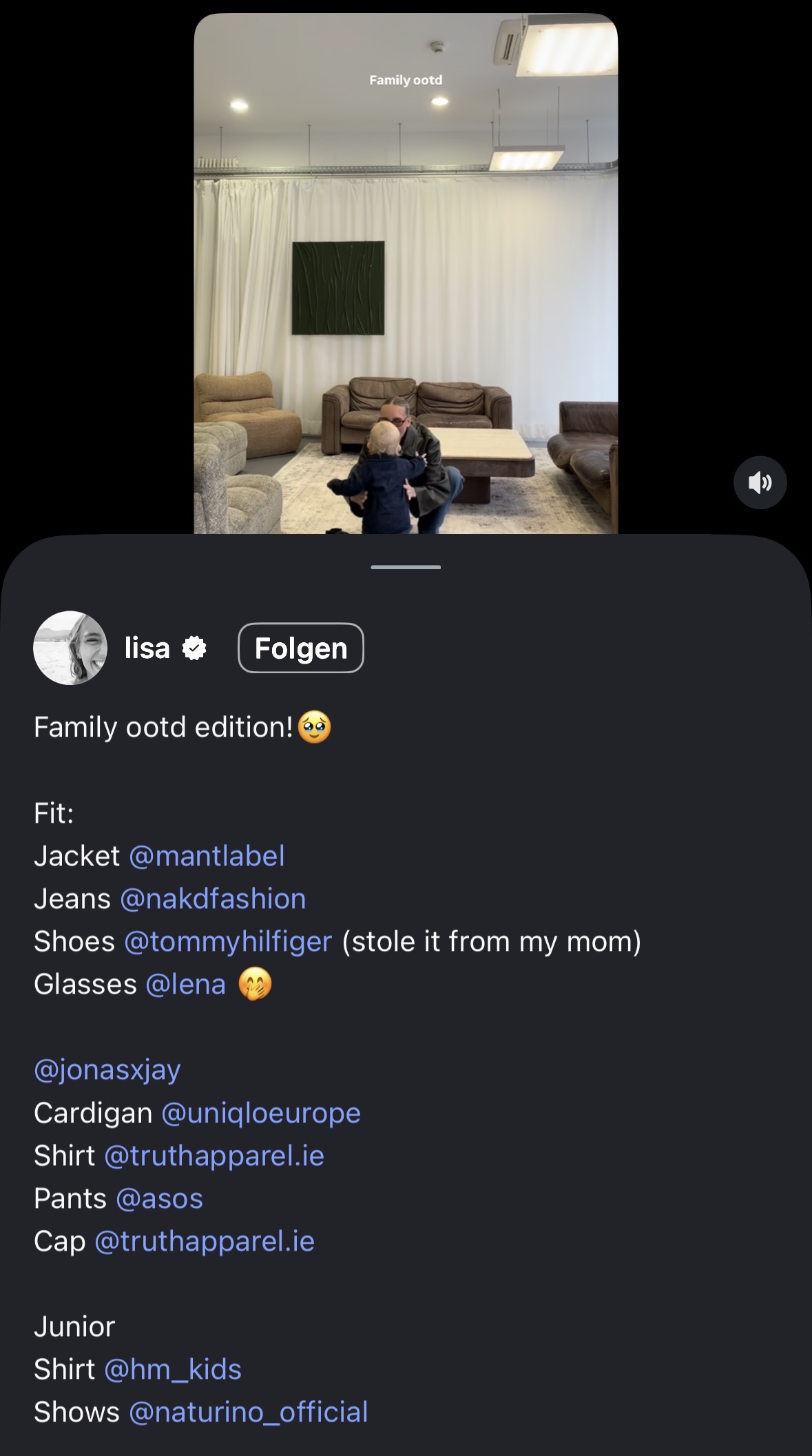812x1456 pixels.
Task: Open the @uniqloeurope cardigan mention
Action: point(261,1114)
